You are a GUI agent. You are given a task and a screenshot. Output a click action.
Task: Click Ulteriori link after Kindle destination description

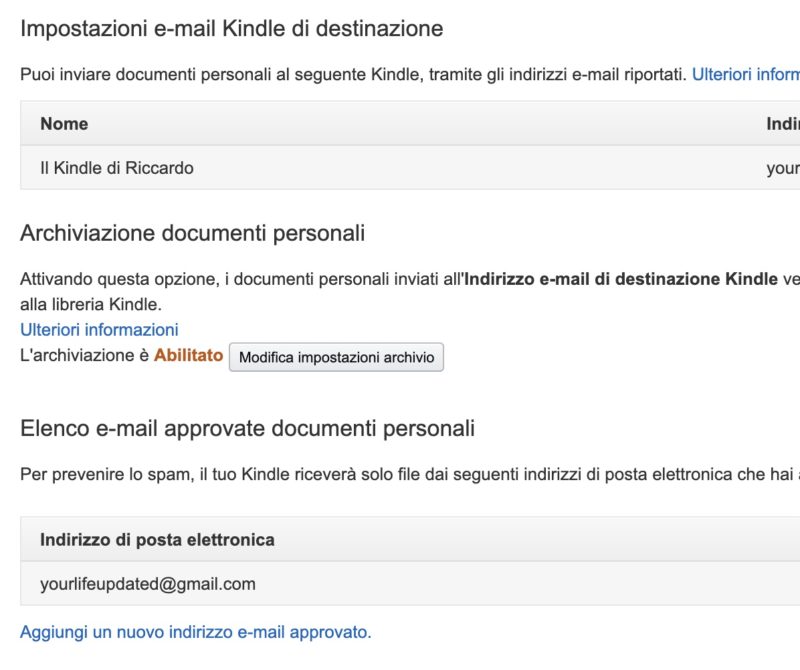click(x=745, y=74)
